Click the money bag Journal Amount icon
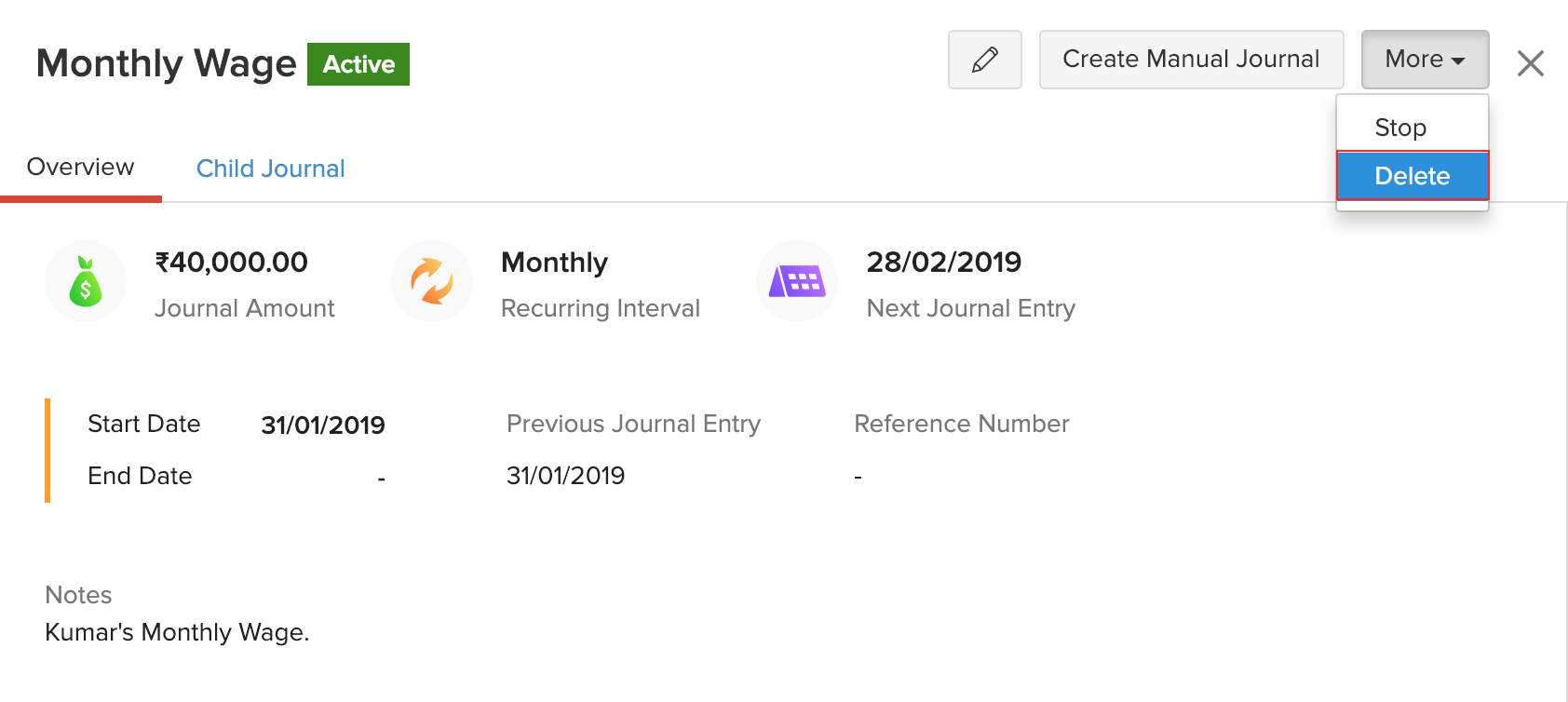1568x702 pixels. [85, 281]
